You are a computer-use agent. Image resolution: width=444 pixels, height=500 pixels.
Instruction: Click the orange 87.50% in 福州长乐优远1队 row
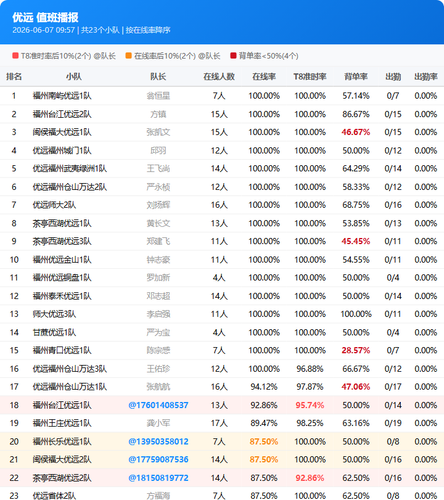(x=264, y=441)
